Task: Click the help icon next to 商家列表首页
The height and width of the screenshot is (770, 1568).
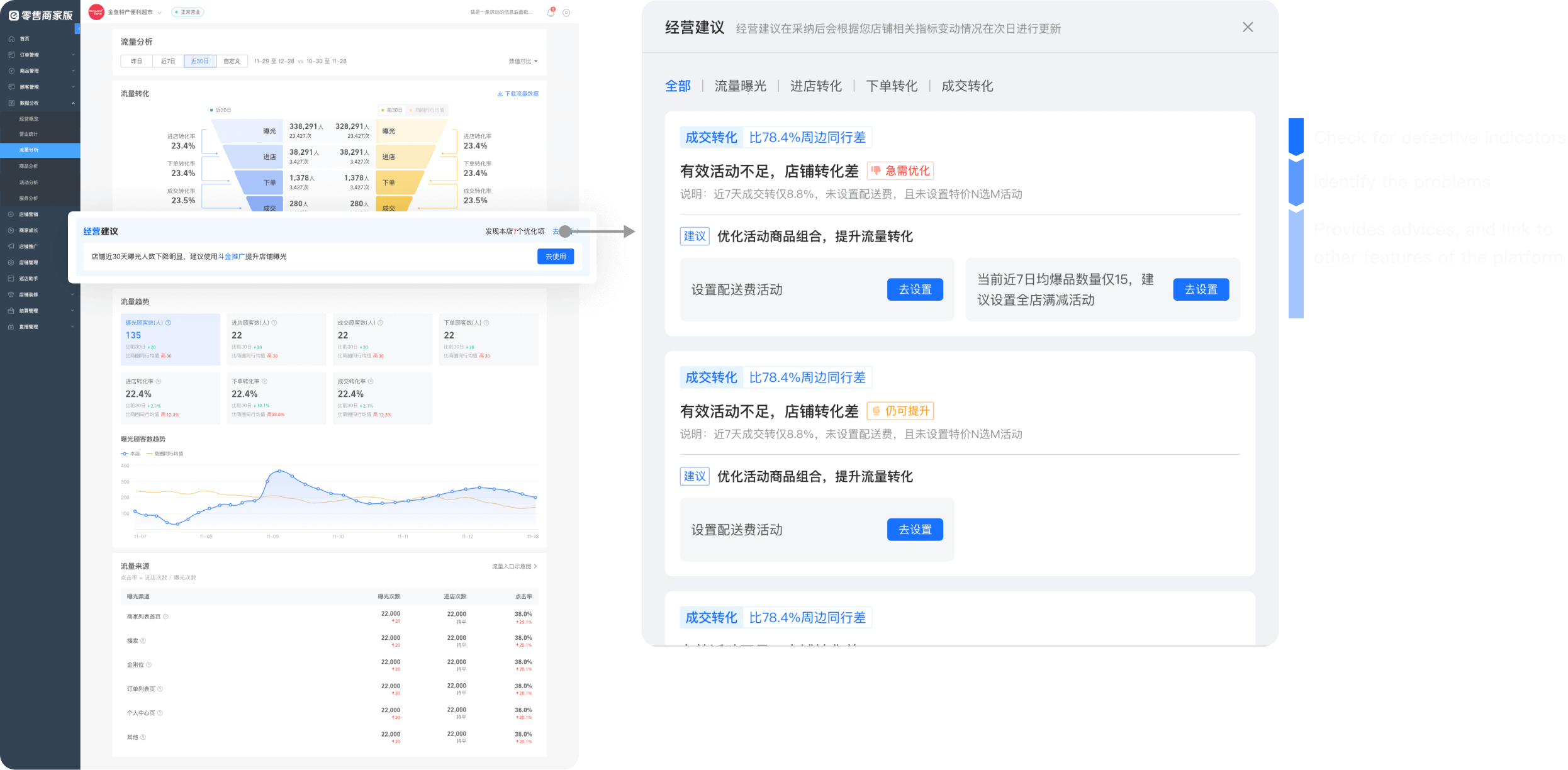Action: (165, 617)
